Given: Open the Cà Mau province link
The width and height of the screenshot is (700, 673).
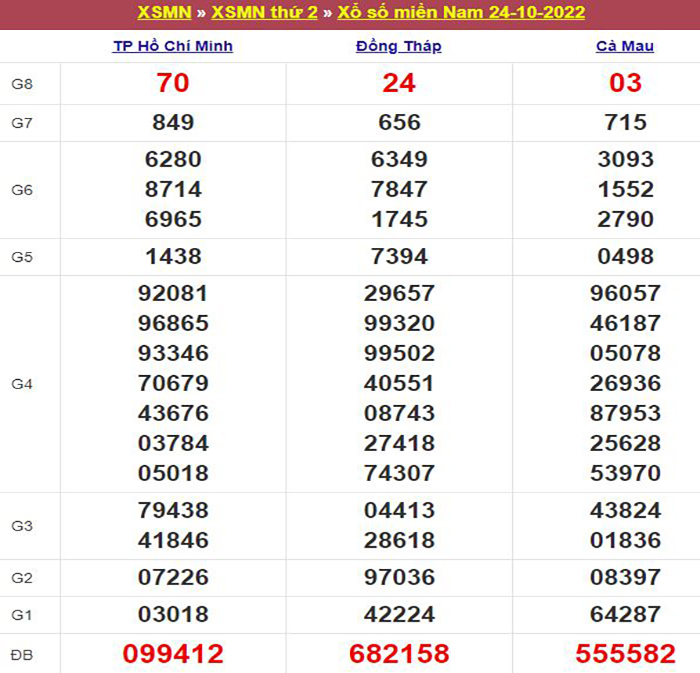Looking at the screenshot, I should click(625, 46).
